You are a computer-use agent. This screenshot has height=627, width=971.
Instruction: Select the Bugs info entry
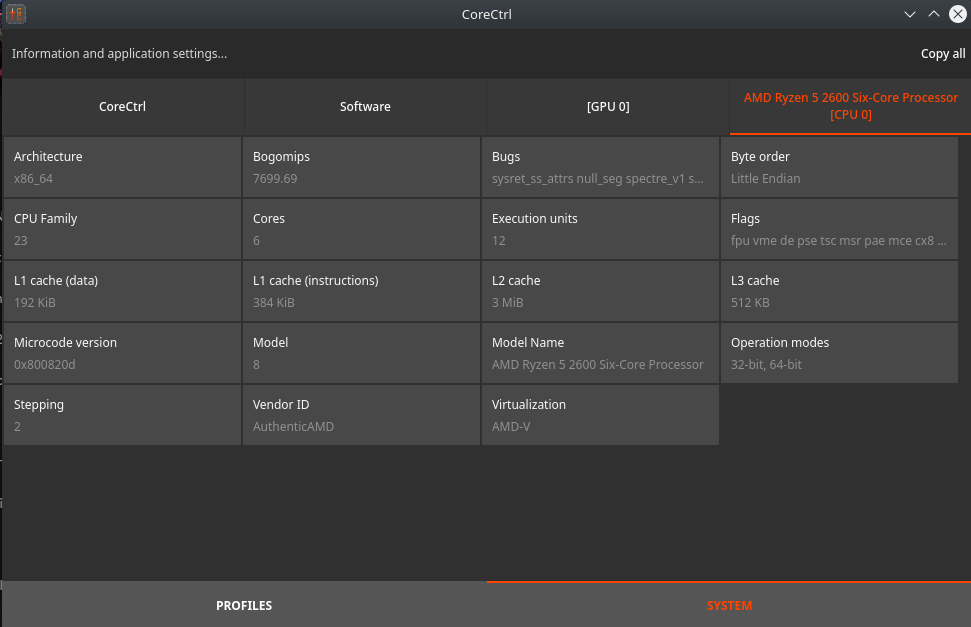click(x=600, y=167)
